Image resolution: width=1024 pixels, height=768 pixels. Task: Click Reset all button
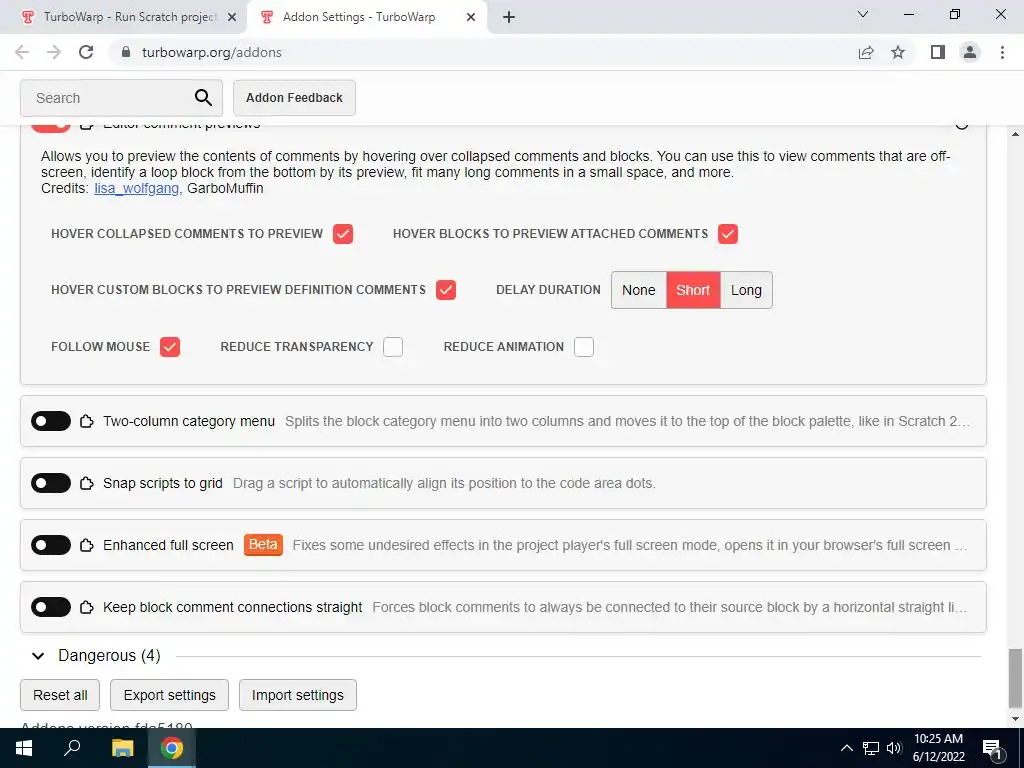pyautogui.click(x=60, y=695)
